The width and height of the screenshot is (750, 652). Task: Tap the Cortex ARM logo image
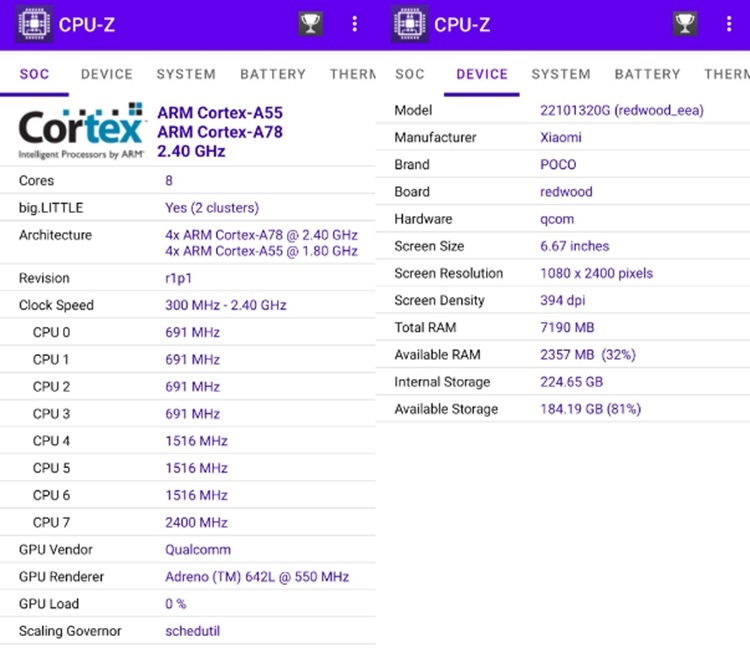tap(81, 131)
